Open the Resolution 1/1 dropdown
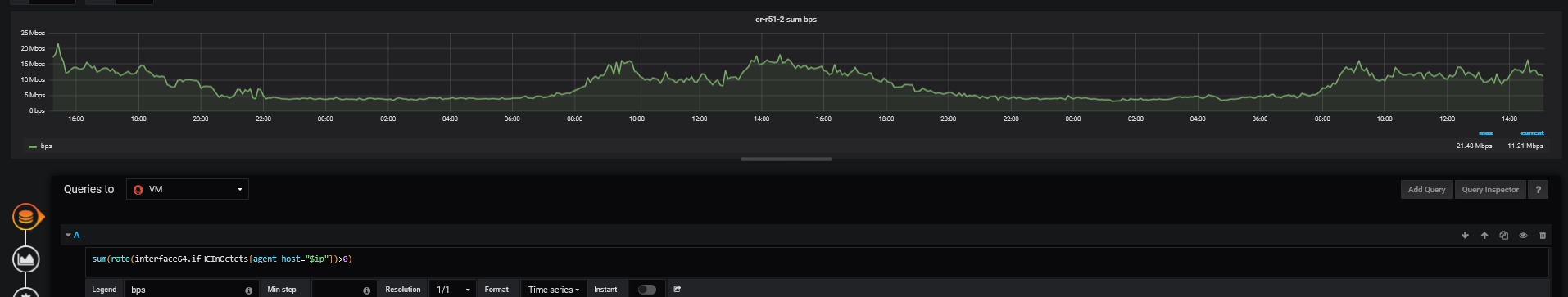This screenshot has width=1568, height=297. click(x=453, y=290)
